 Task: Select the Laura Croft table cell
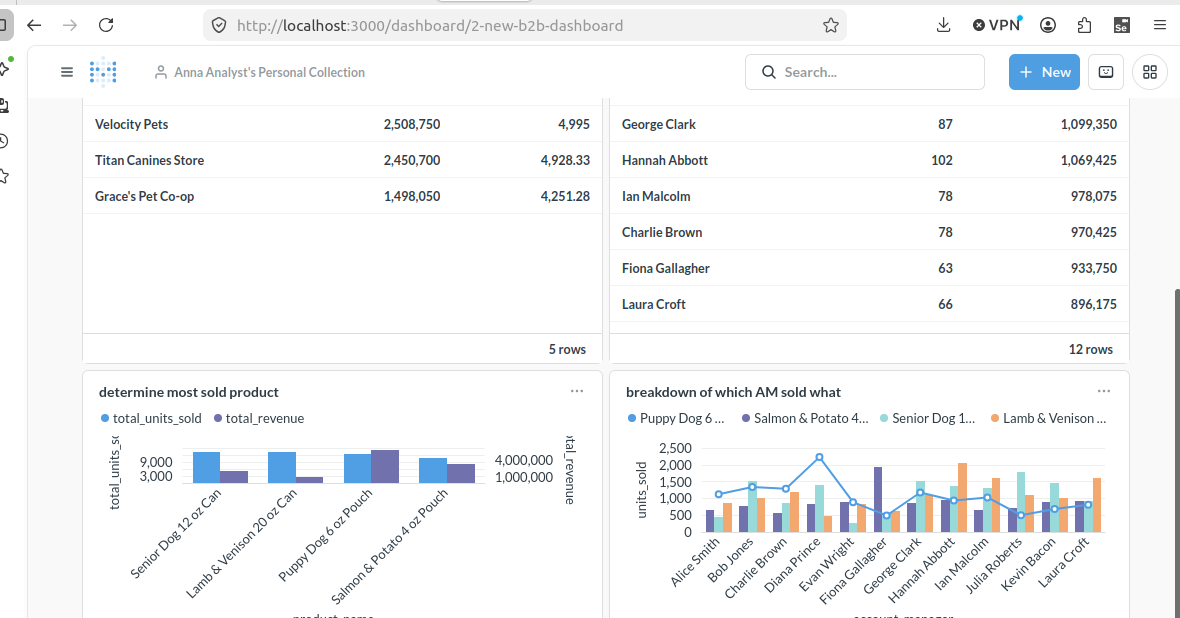pyautogui.click(x=653, y=305)
